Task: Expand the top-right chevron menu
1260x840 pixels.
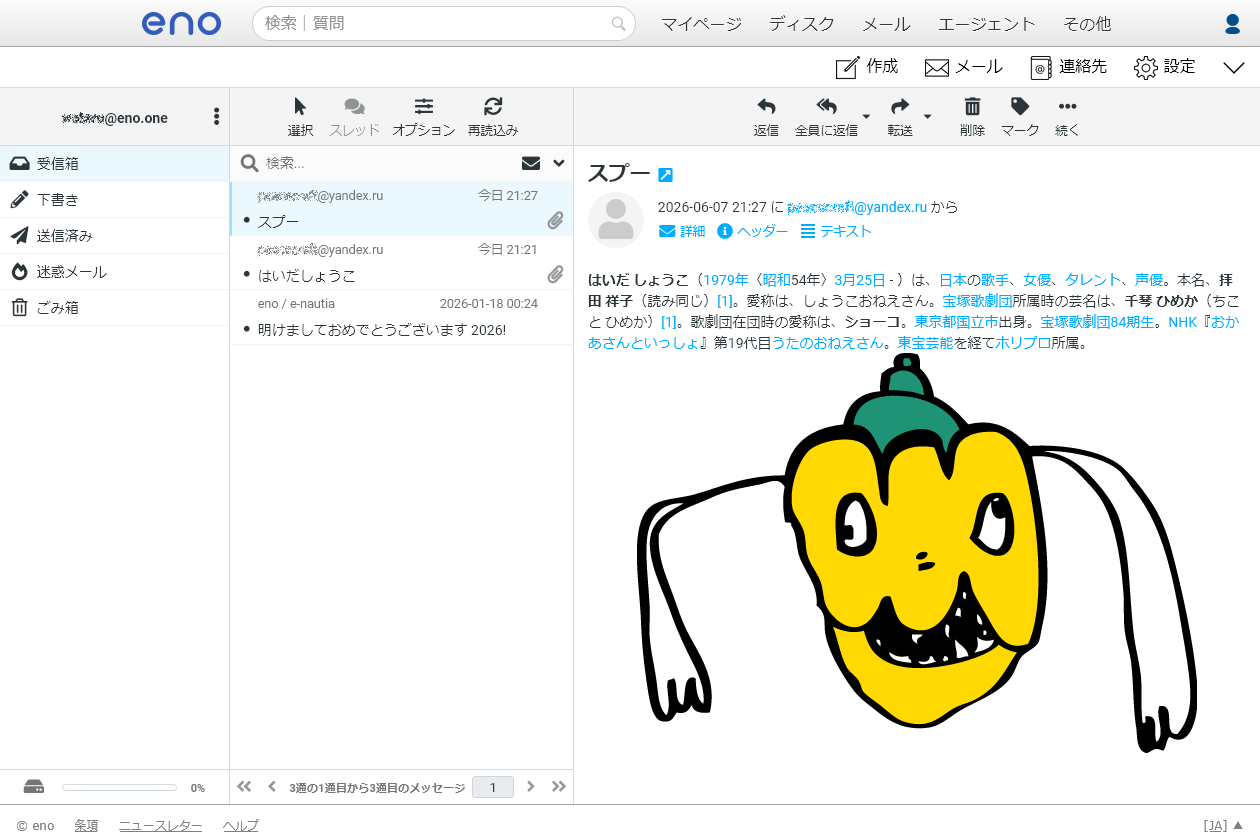Action: tap(1233, 67)
